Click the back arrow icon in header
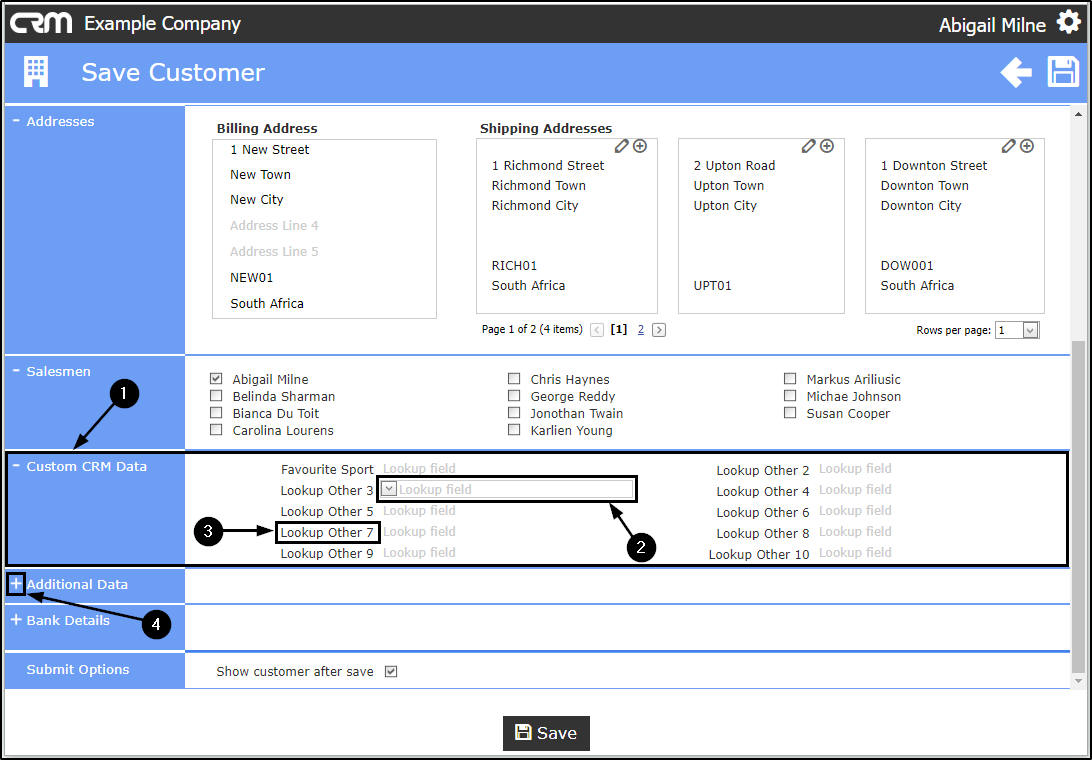The image size is (1092, 760). coord(1015,72)
